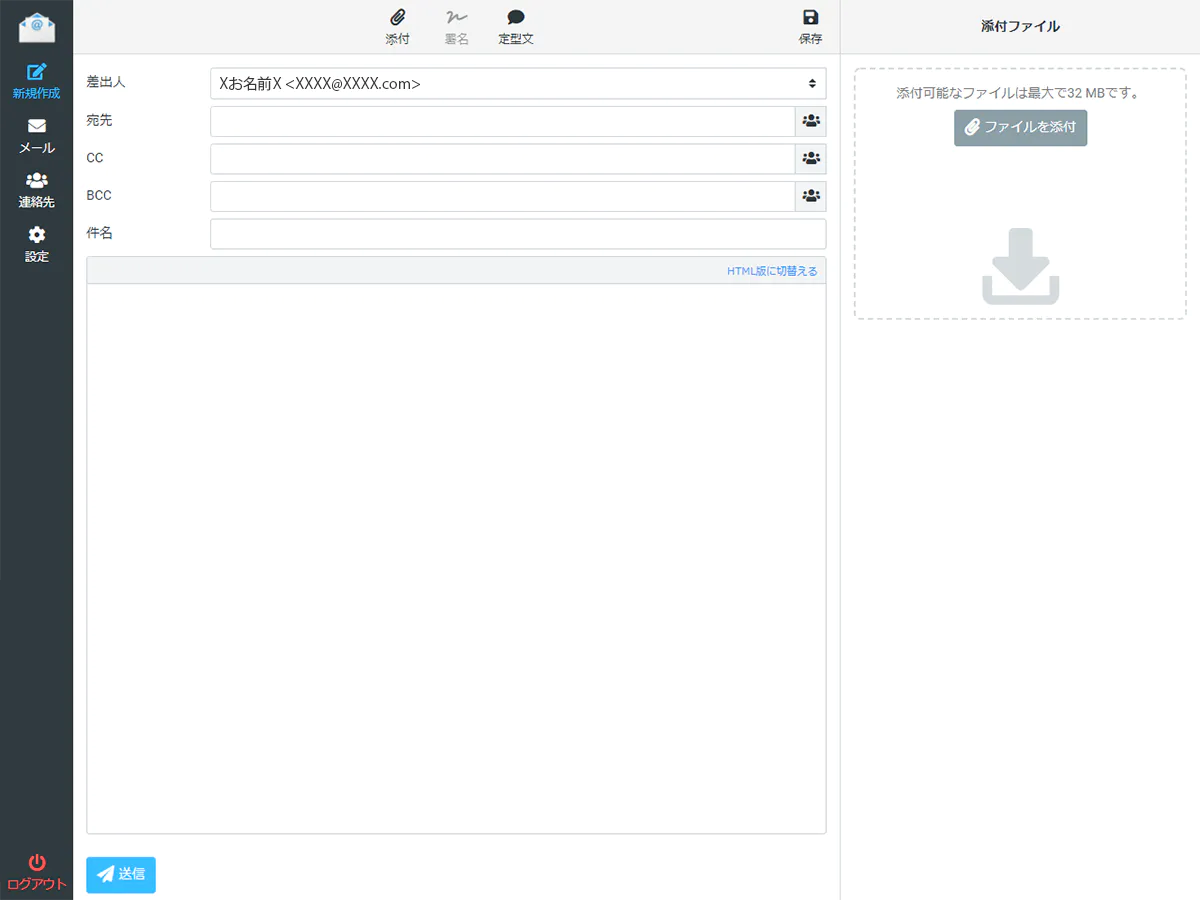1200x900 pixels.
Task: Open the メール section in sidebar
Action: coord(37,136)
